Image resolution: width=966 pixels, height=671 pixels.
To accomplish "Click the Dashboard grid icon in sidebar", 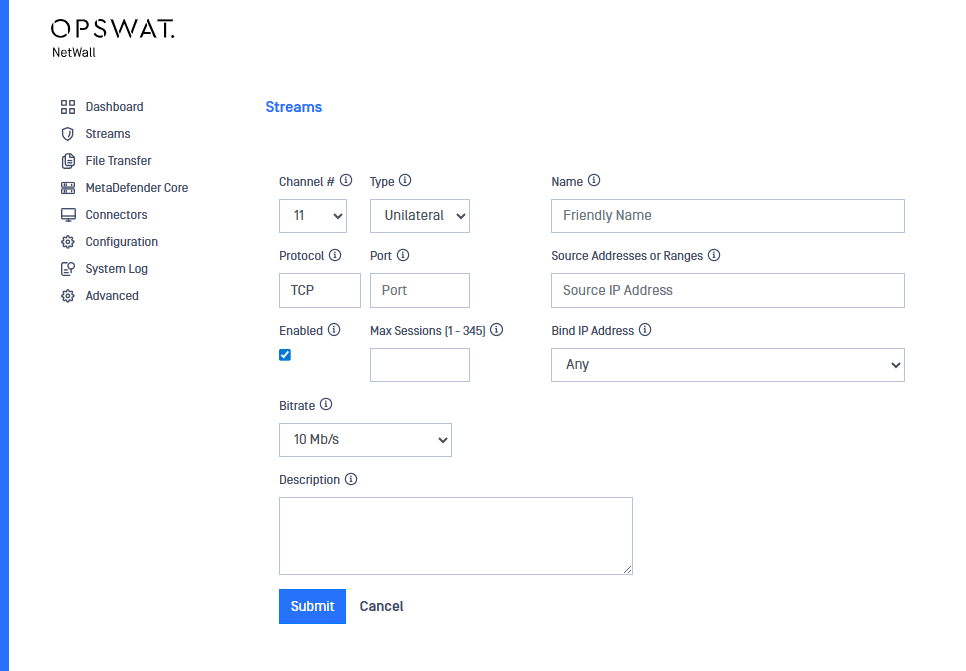I will click(x=68, y=107).
